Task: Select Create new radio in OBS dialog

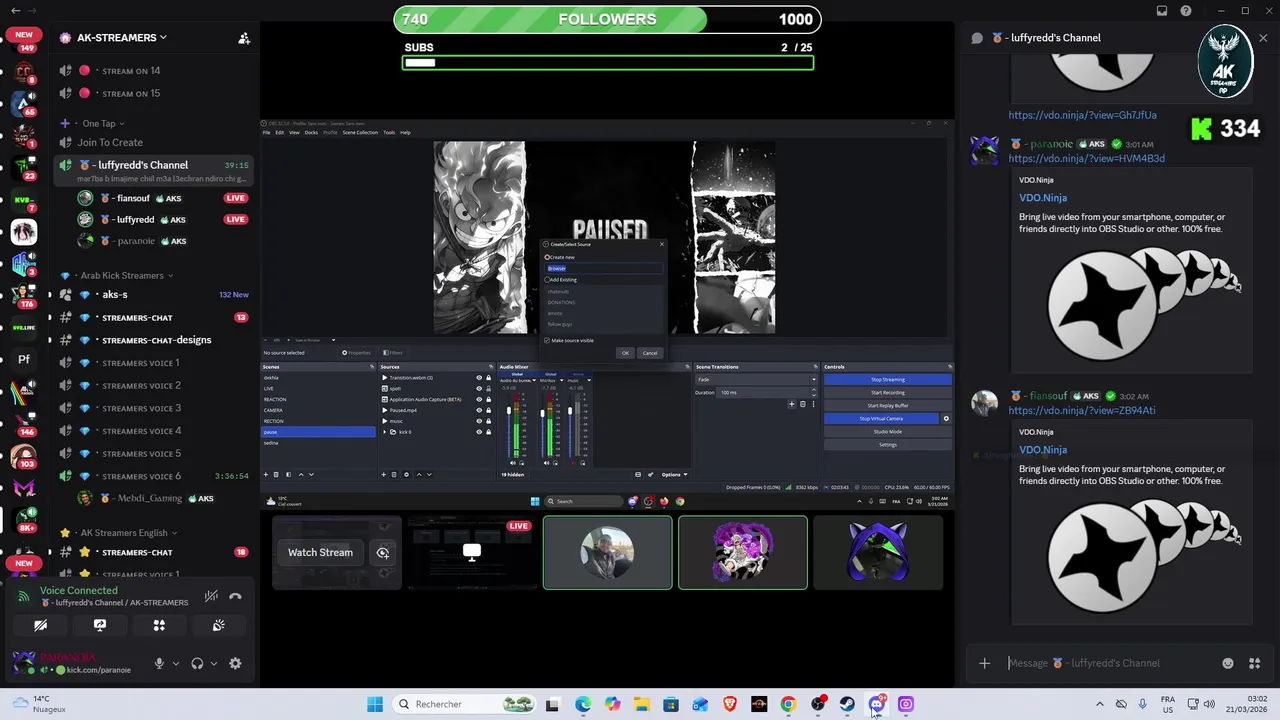Action: 547,257
